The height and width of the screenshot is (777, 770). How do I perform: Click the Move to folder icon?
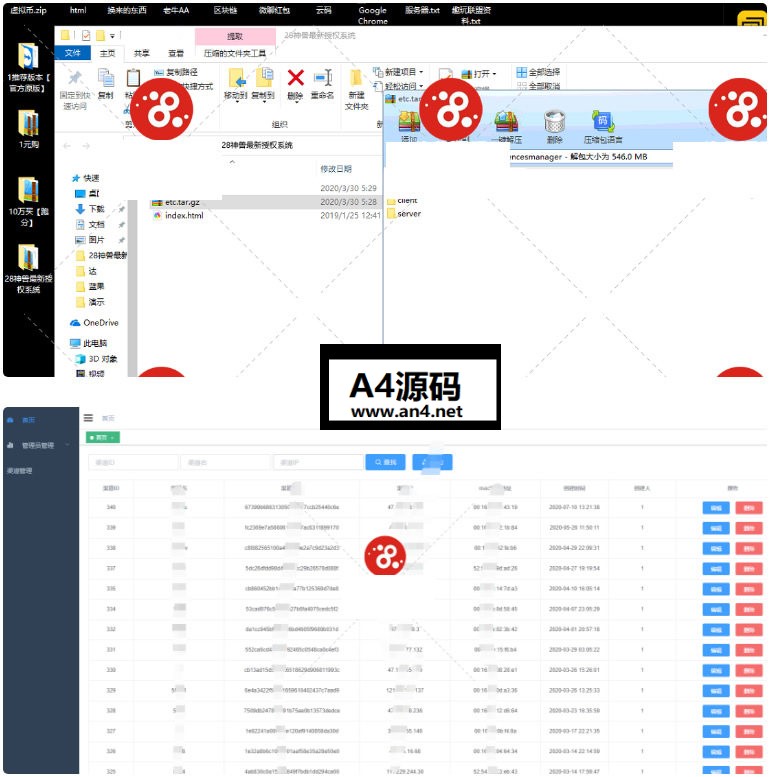[x=236, y=79]
